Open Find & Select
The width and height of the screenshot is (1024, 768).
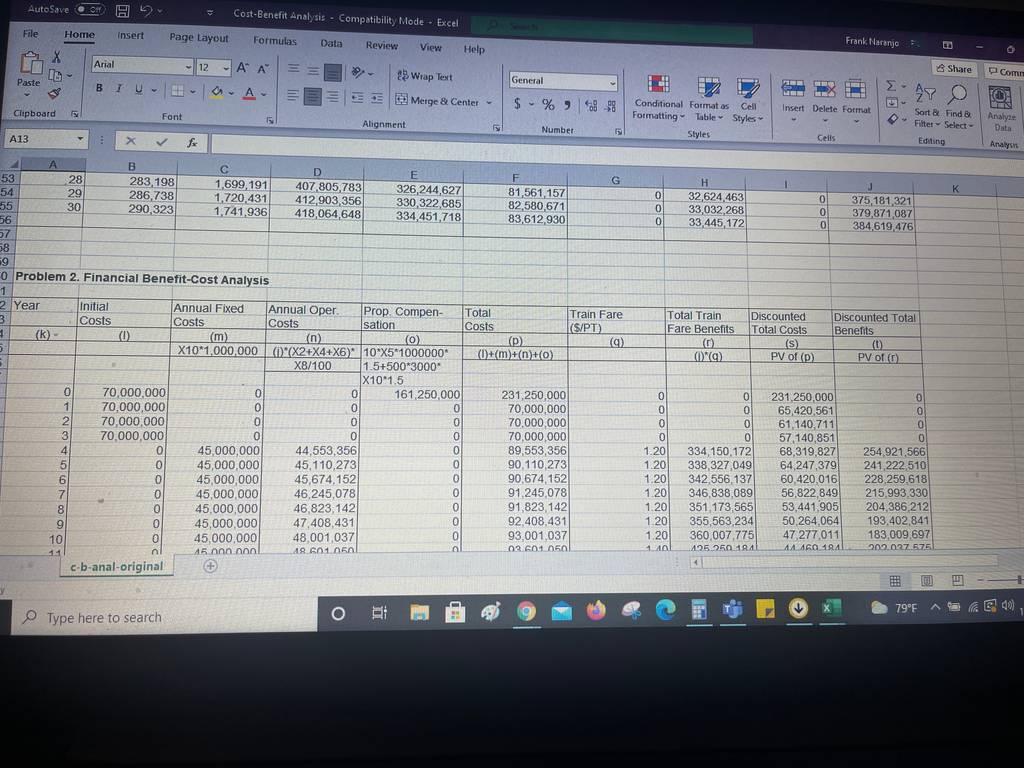click(959, 106)
